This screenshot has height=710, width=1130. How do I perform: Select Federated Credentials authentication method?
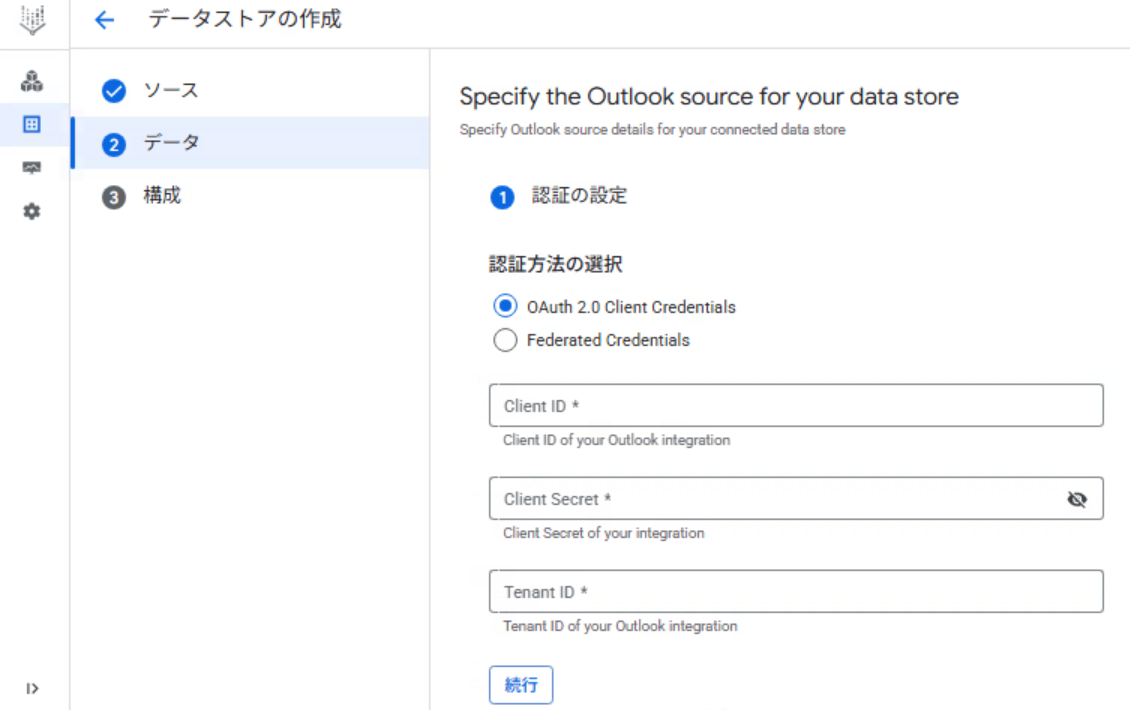pyautogui.click(x=505, y=340)
